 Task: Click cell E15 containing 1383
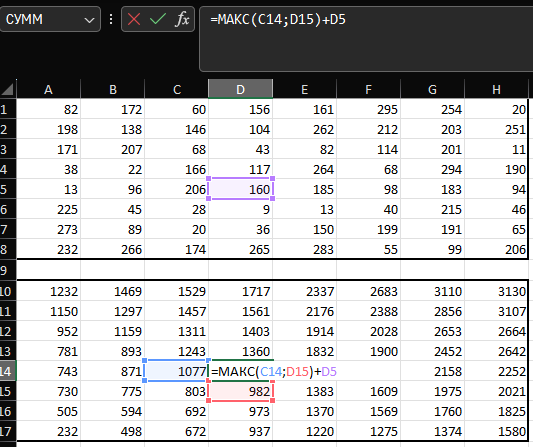pyautogui.click(x=305, y=391)
